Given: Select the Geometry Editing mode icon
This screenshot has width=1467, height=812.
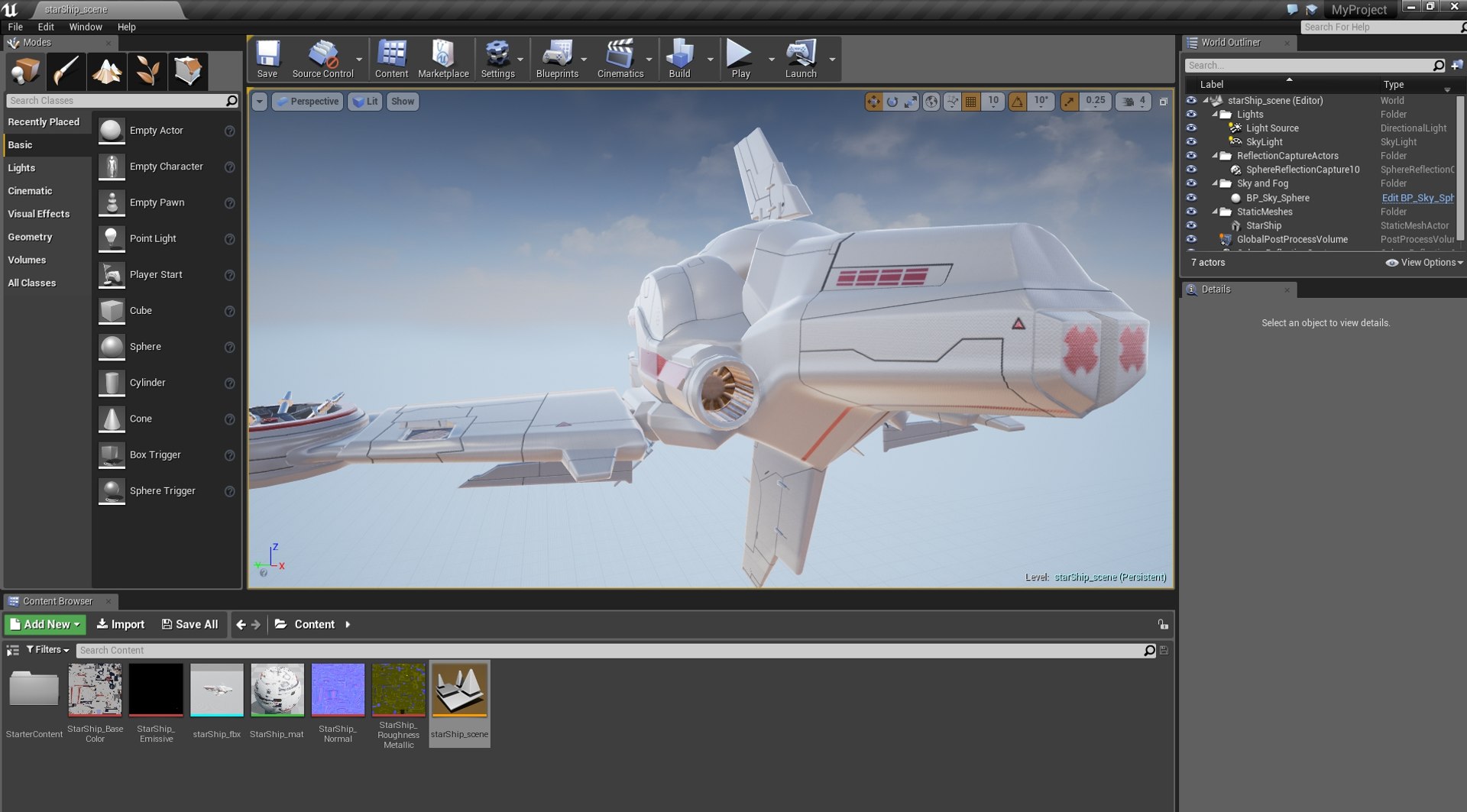Looking at the screenshot, I should click(x=187, y=72).
